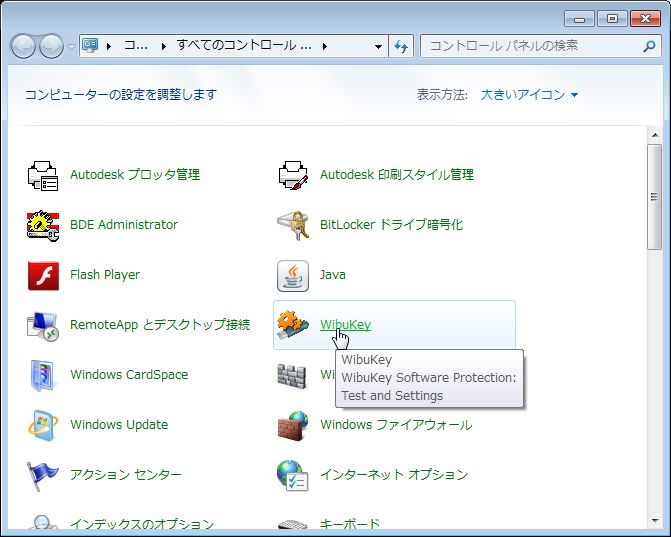Open the Flash Player link
671x537 pixels.
[105, 275]
